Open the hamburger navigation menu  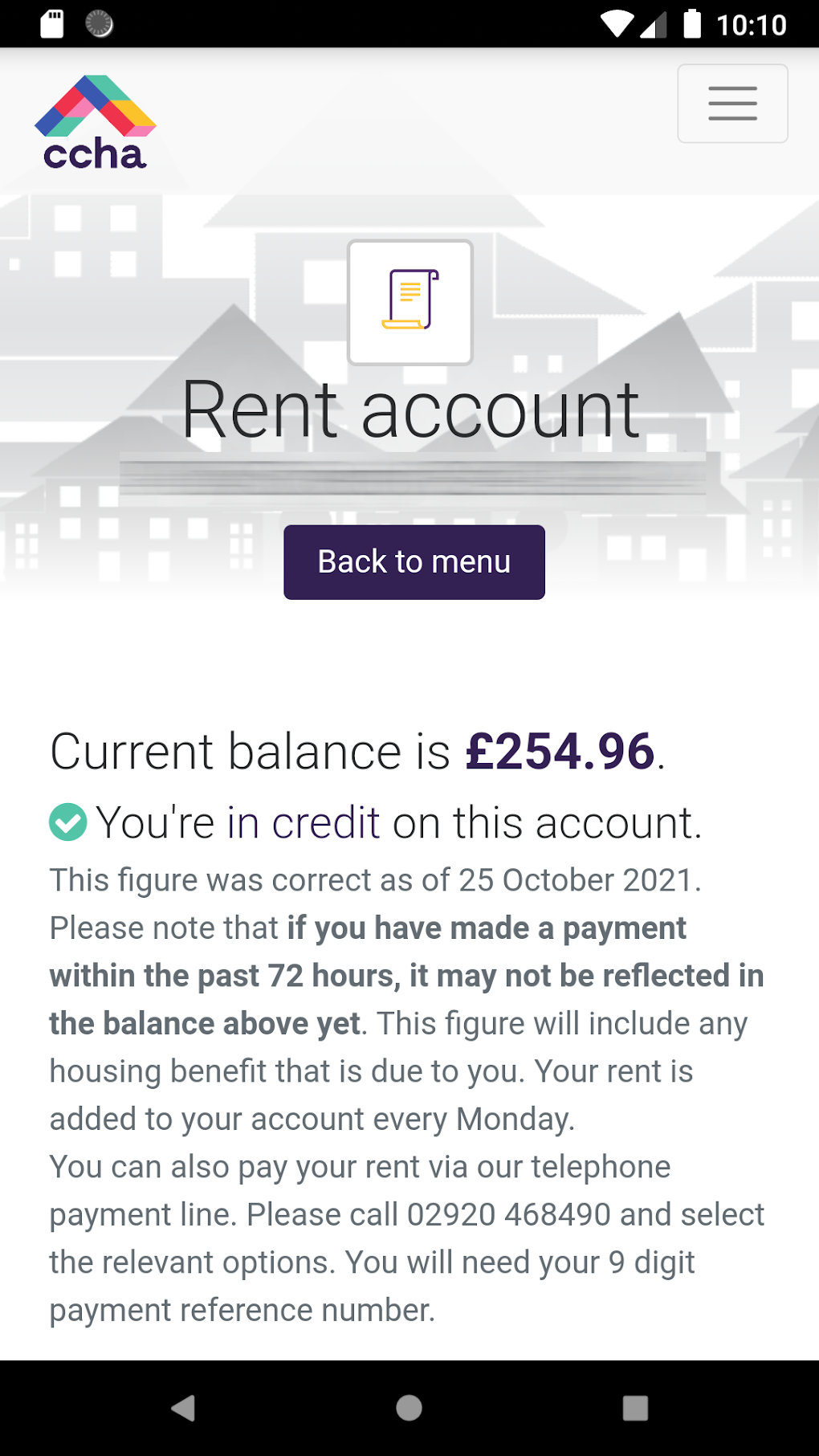click(732, 104)
